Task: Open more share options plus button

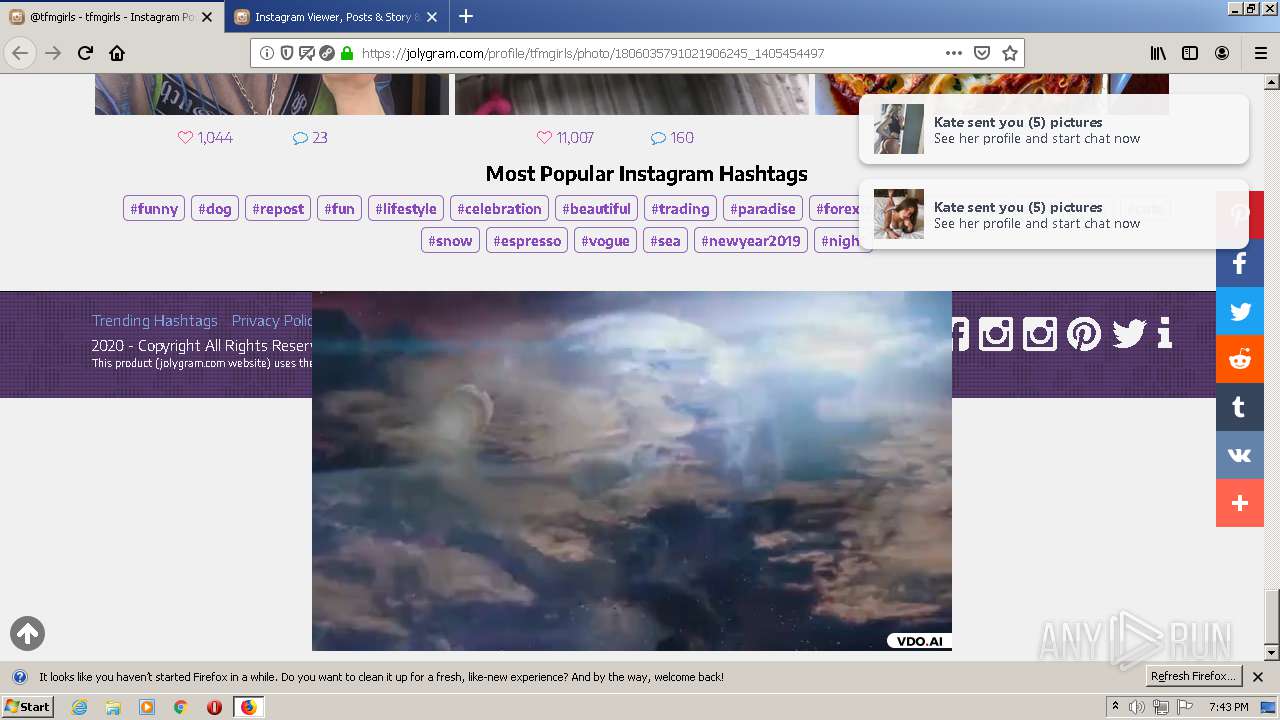Action: click(1240, 503)
